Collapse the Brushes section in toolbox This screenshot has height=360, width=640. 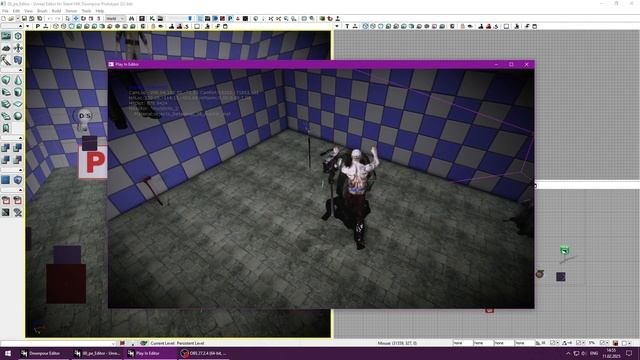pyautogui.click(x=20, y=70)
